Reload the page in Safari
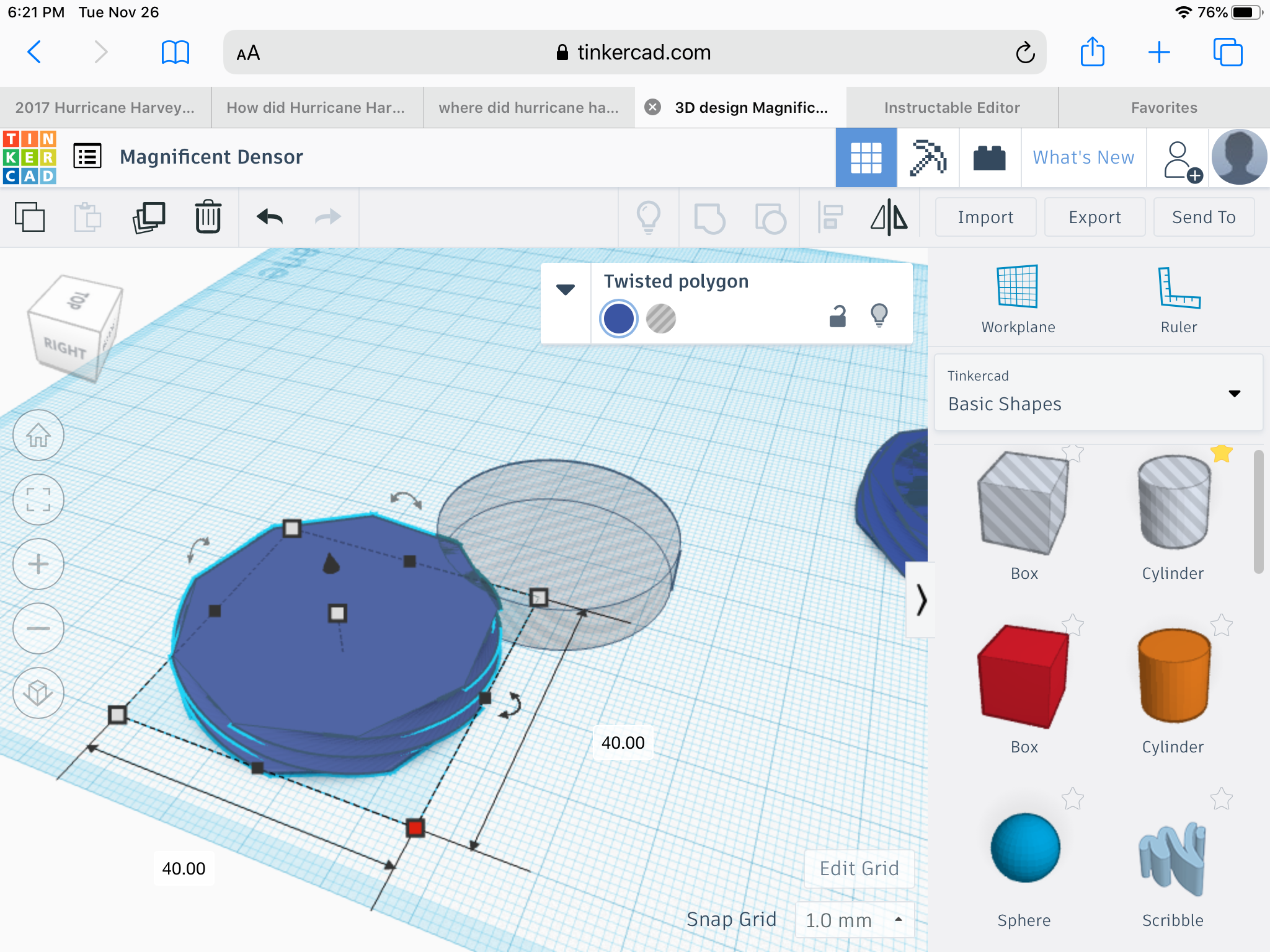The image size is (1270, 952). [x=1025, y=53]
